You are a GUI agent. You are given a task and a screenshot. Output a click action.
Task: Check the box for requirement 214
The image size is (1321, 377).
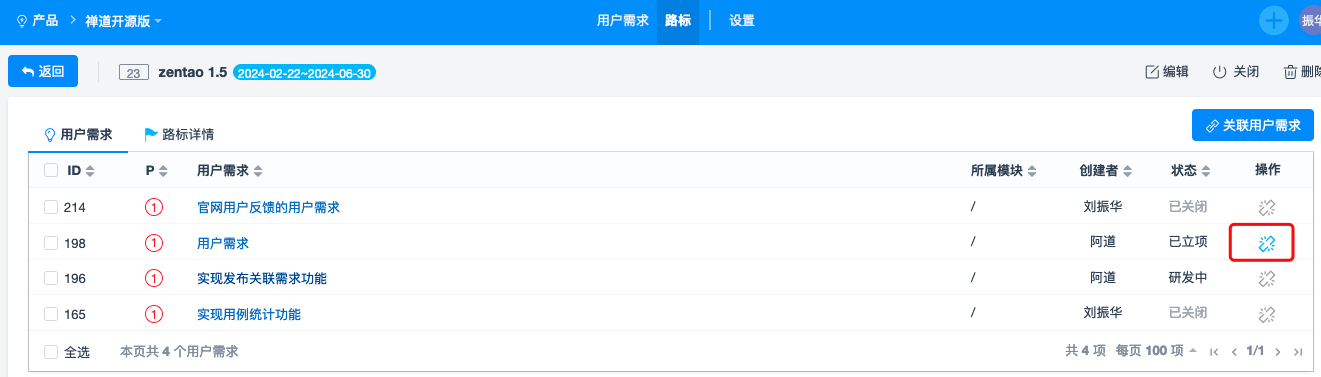51,207
